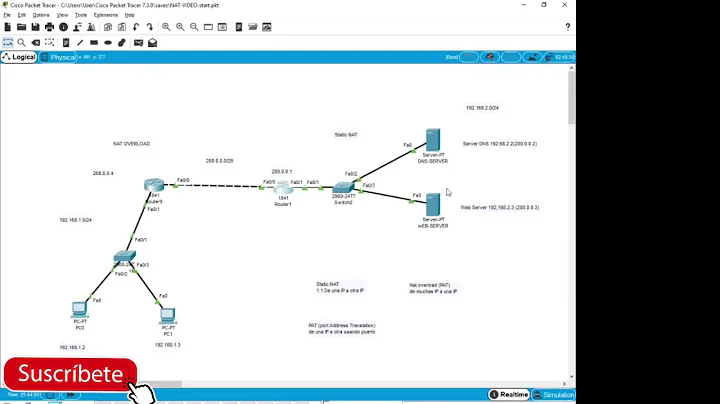Open the Environment time button
Image resolution: width=720 pixels, height=404 pixels.
559,57
